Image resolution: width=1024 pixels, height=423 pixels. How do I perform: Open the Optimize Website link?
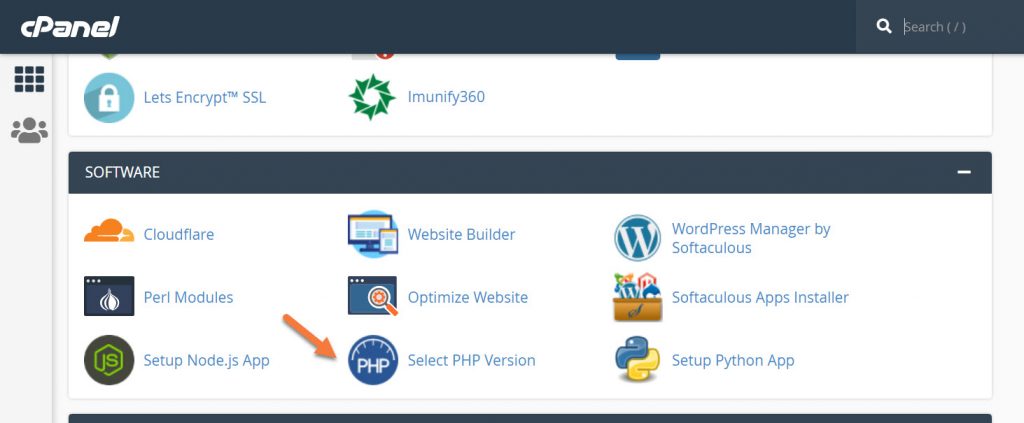(x=467, y=297)
